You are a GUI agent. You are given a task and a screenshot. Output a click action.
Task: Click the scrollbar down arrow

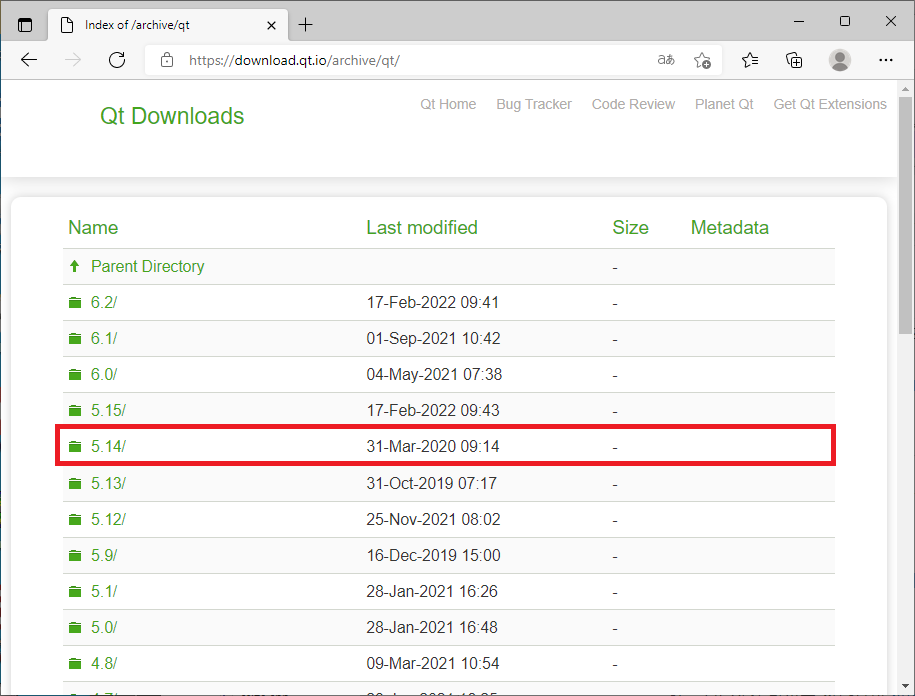coord(905,686)
